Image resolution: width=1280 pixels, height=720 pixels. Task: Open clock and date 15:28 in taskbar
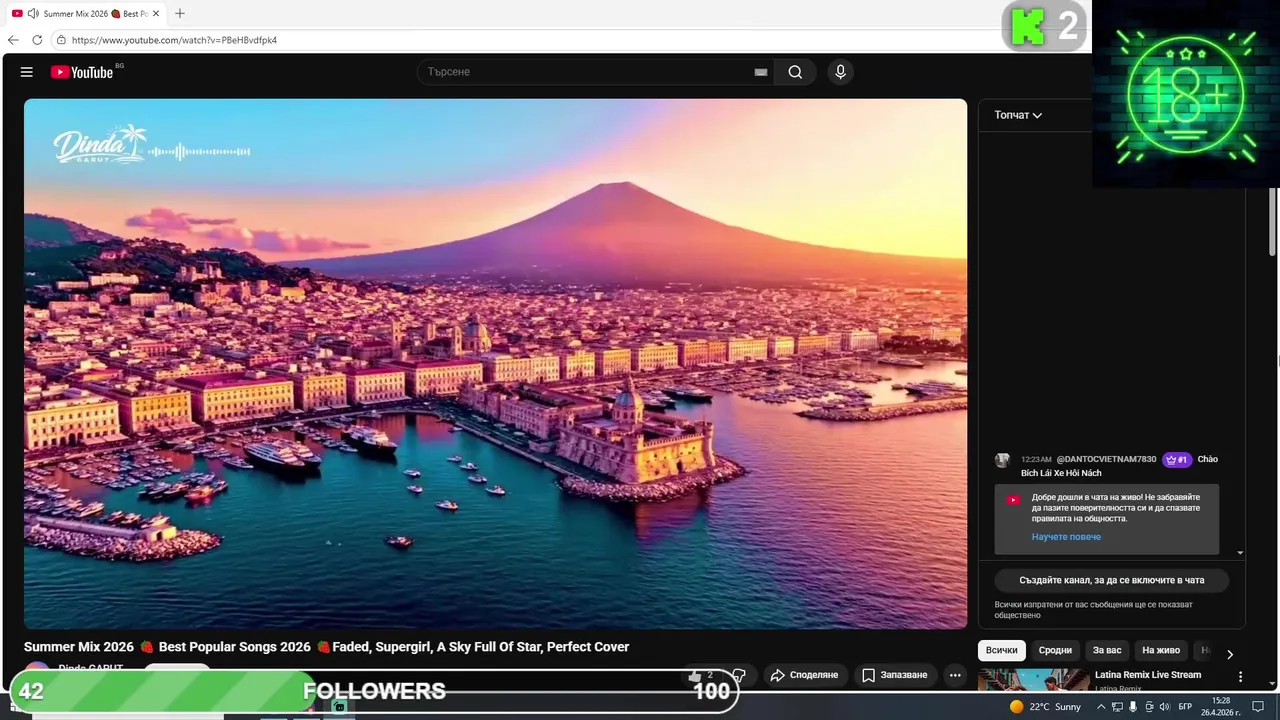coord(1221,707)
